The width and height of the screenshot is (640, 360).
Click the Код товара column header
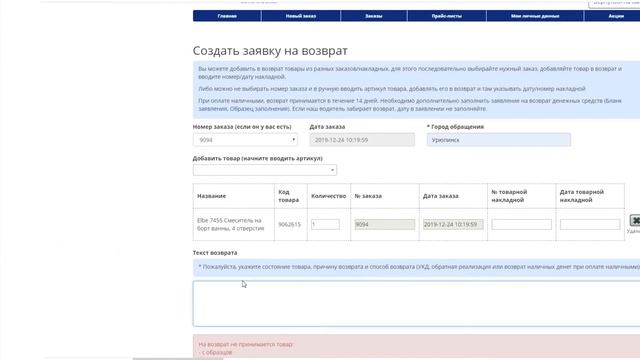[x=289, y=196]
